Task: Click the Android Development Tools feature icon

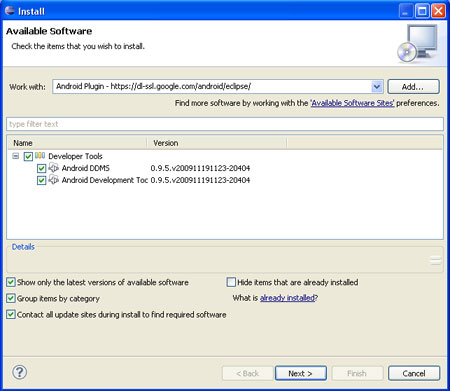Action: click(x=54, y=180)
